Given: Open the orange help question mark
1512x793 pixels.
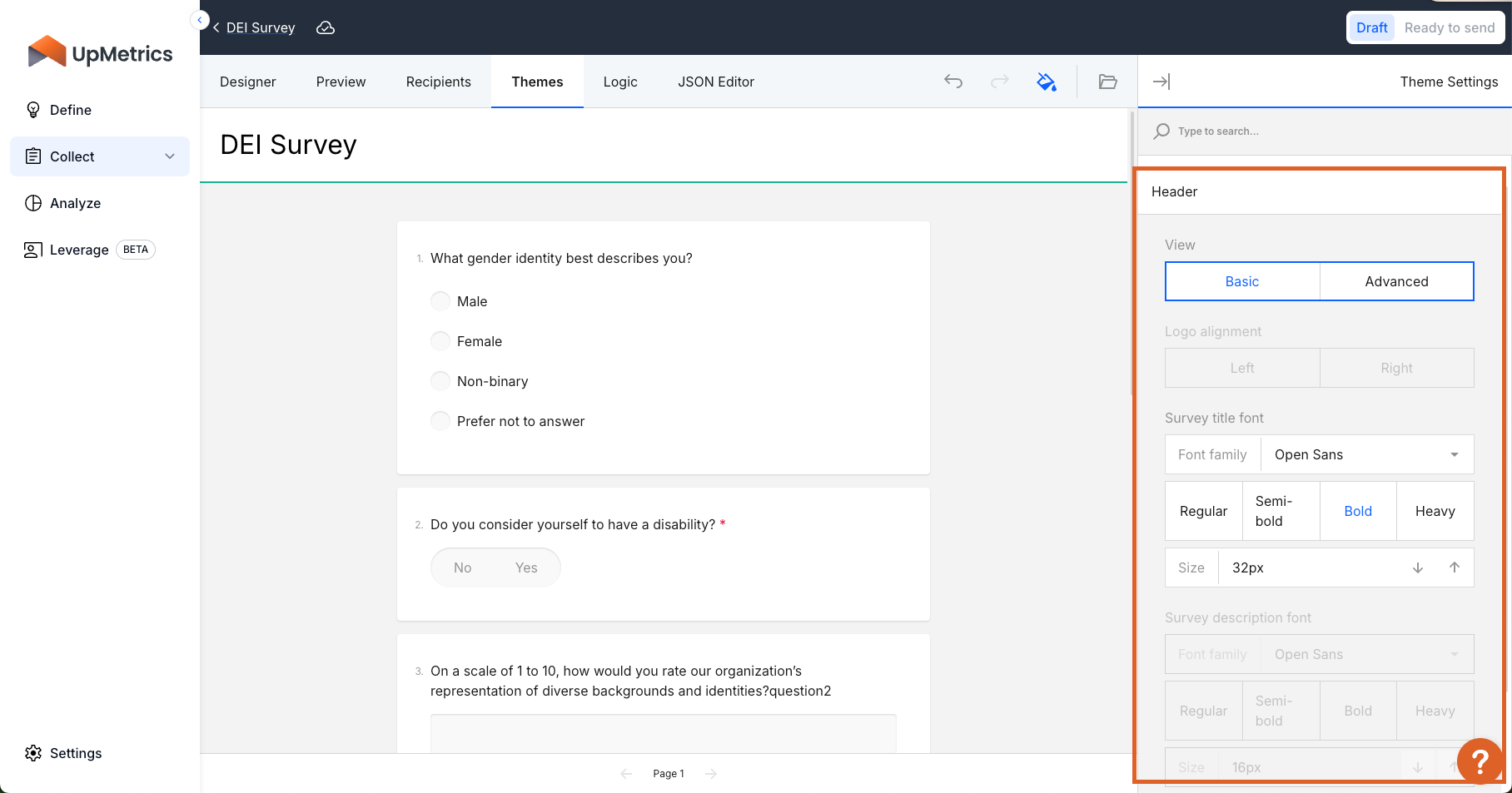Looking at the screenshot, I should pos(1480,761).
